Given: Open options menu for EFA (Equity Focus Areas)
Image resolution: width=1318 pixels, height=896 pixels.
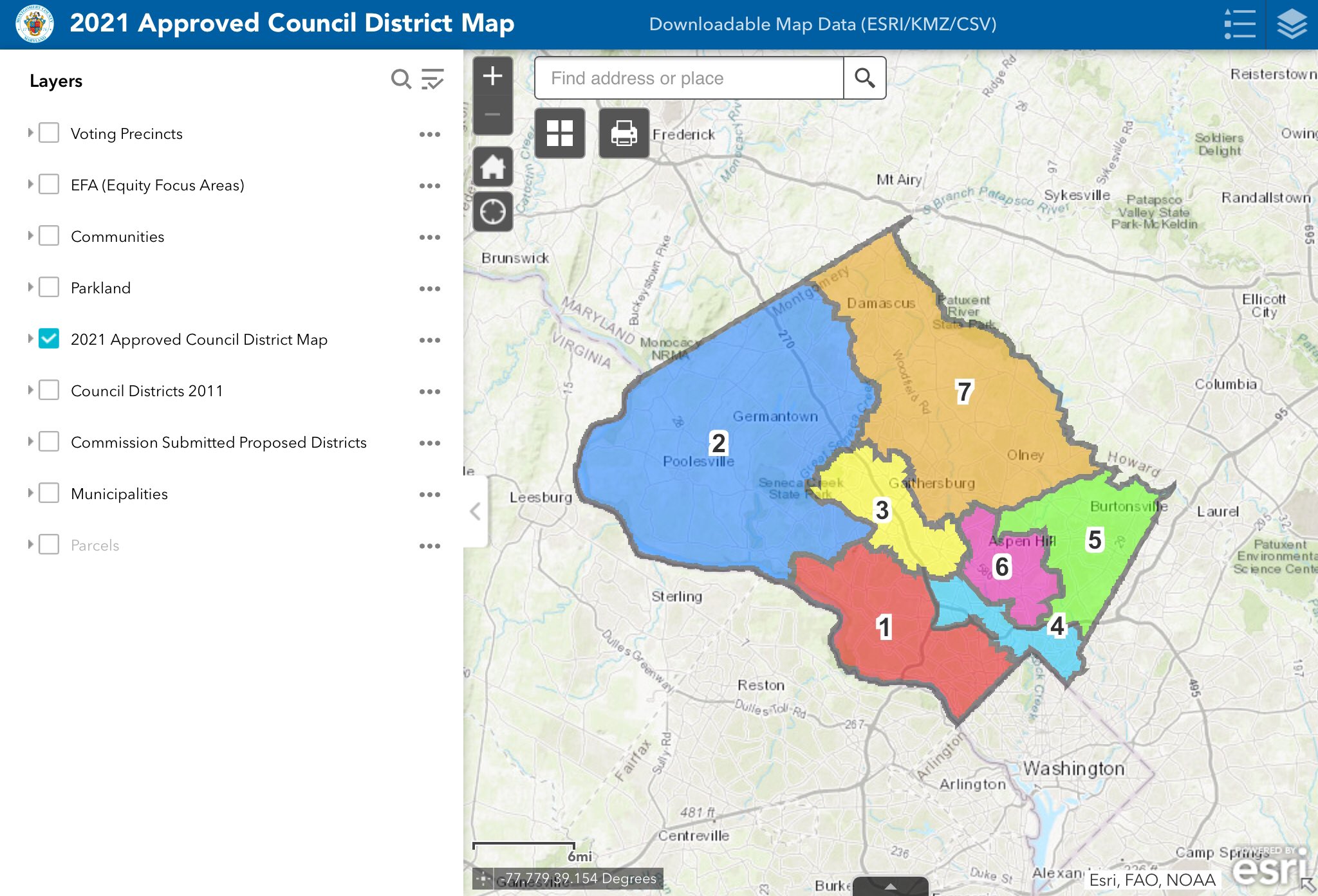Looking at the screenshot, I should click(x=430, y=185).
